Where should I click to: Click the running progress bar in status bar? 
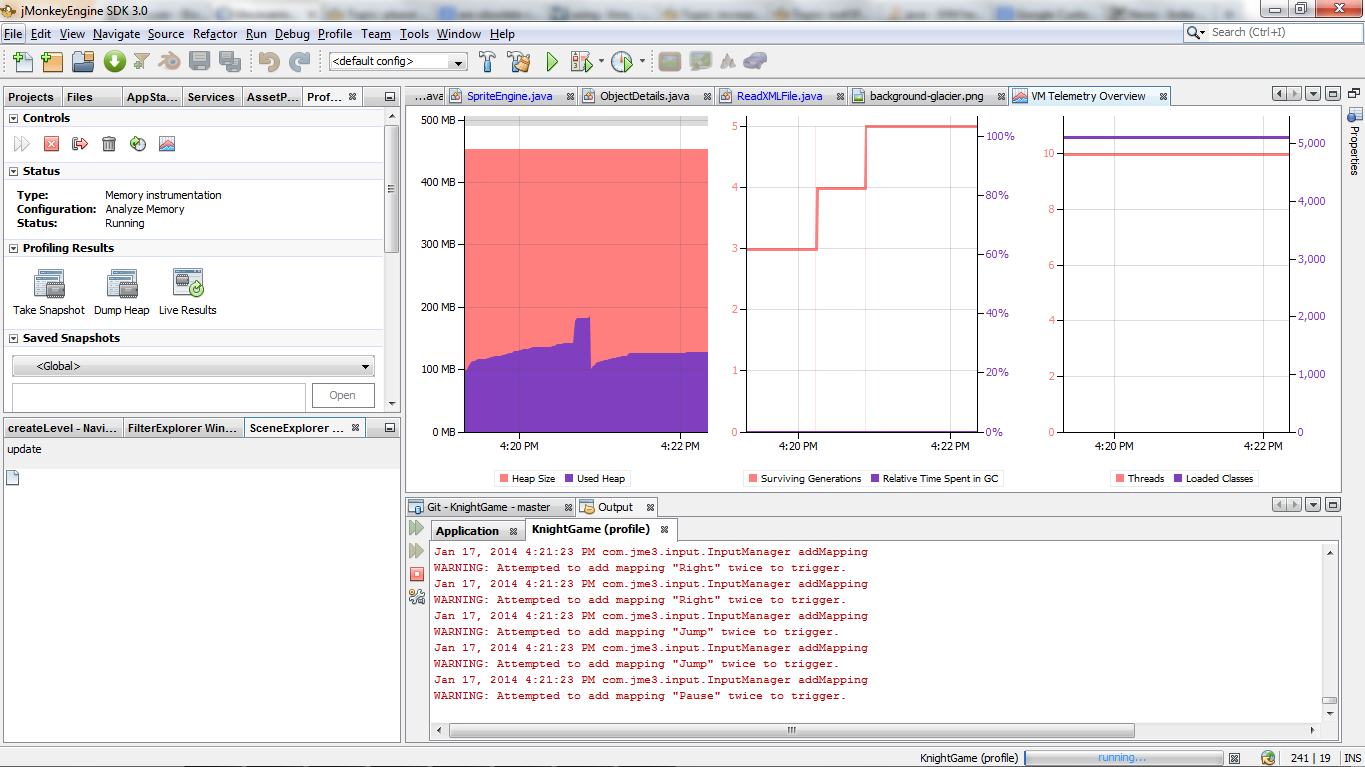[1122, 758]
